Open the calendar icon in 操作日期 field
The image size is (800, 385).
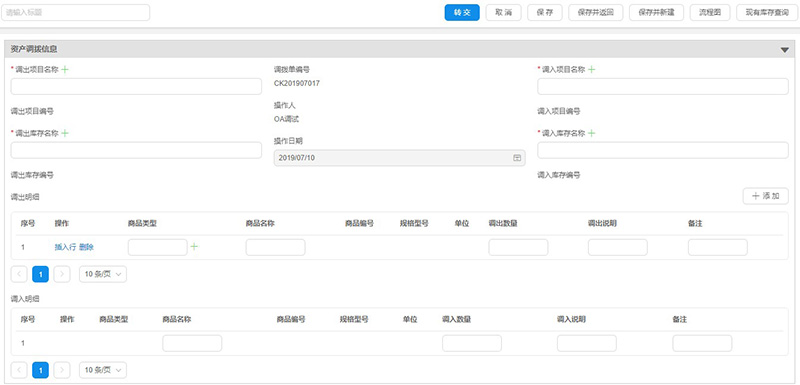517,158
